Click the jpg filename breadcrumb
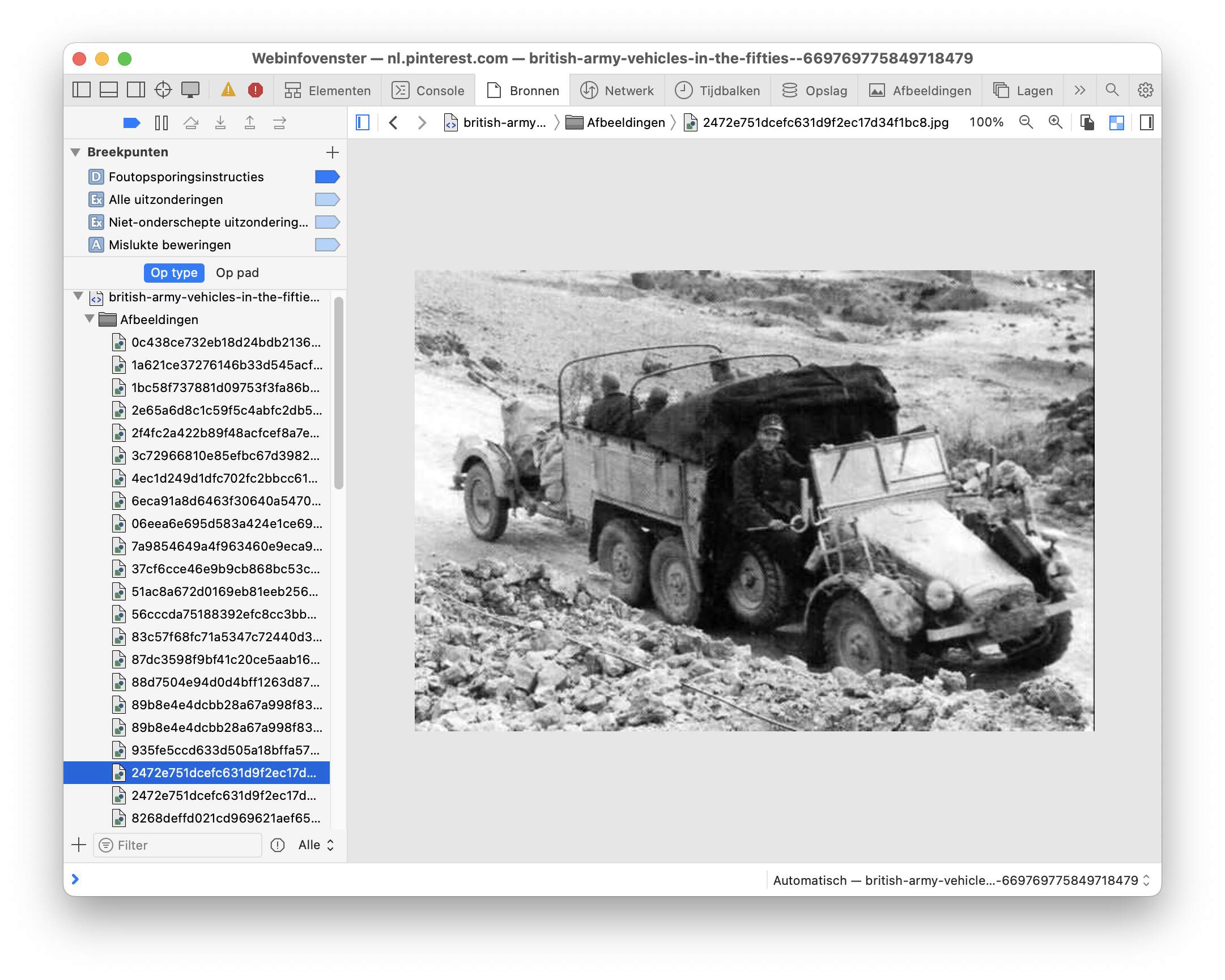This screenshot has width=1225, height=980. pyautogui.click(x=816, y=122)
